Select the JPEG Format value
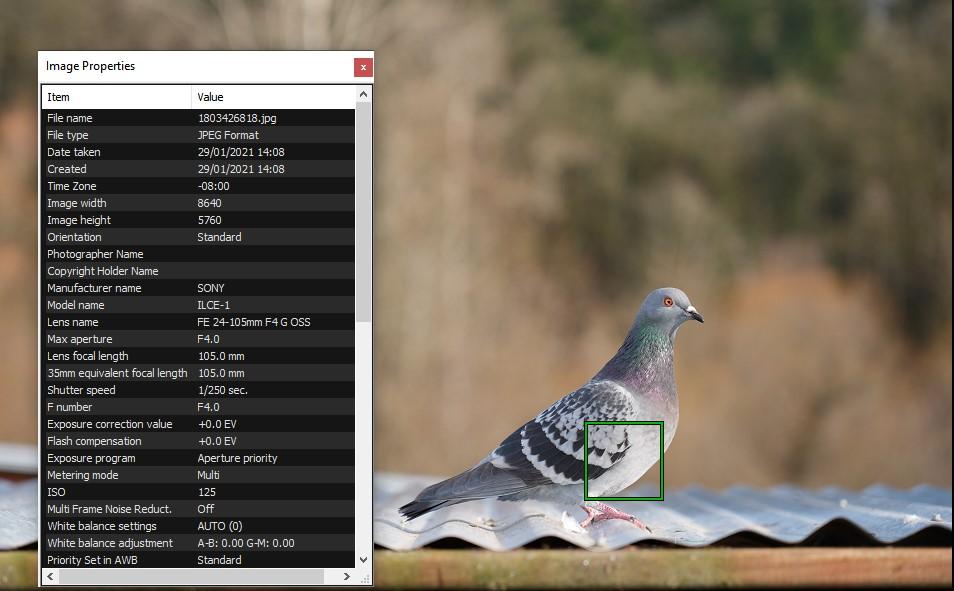 [228, 135]
